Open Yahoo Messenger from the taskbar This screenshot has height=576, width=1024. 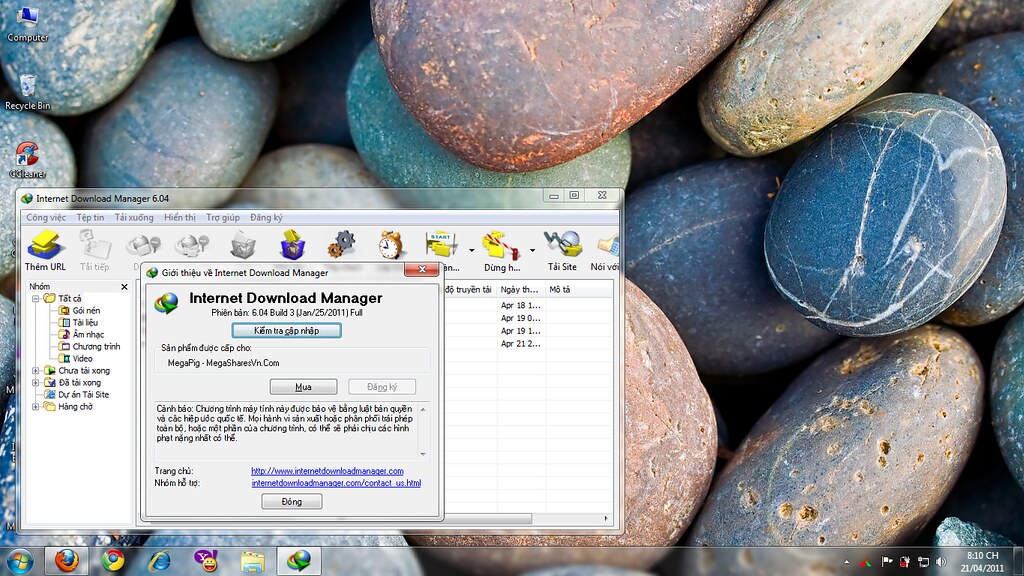(207, 560)
